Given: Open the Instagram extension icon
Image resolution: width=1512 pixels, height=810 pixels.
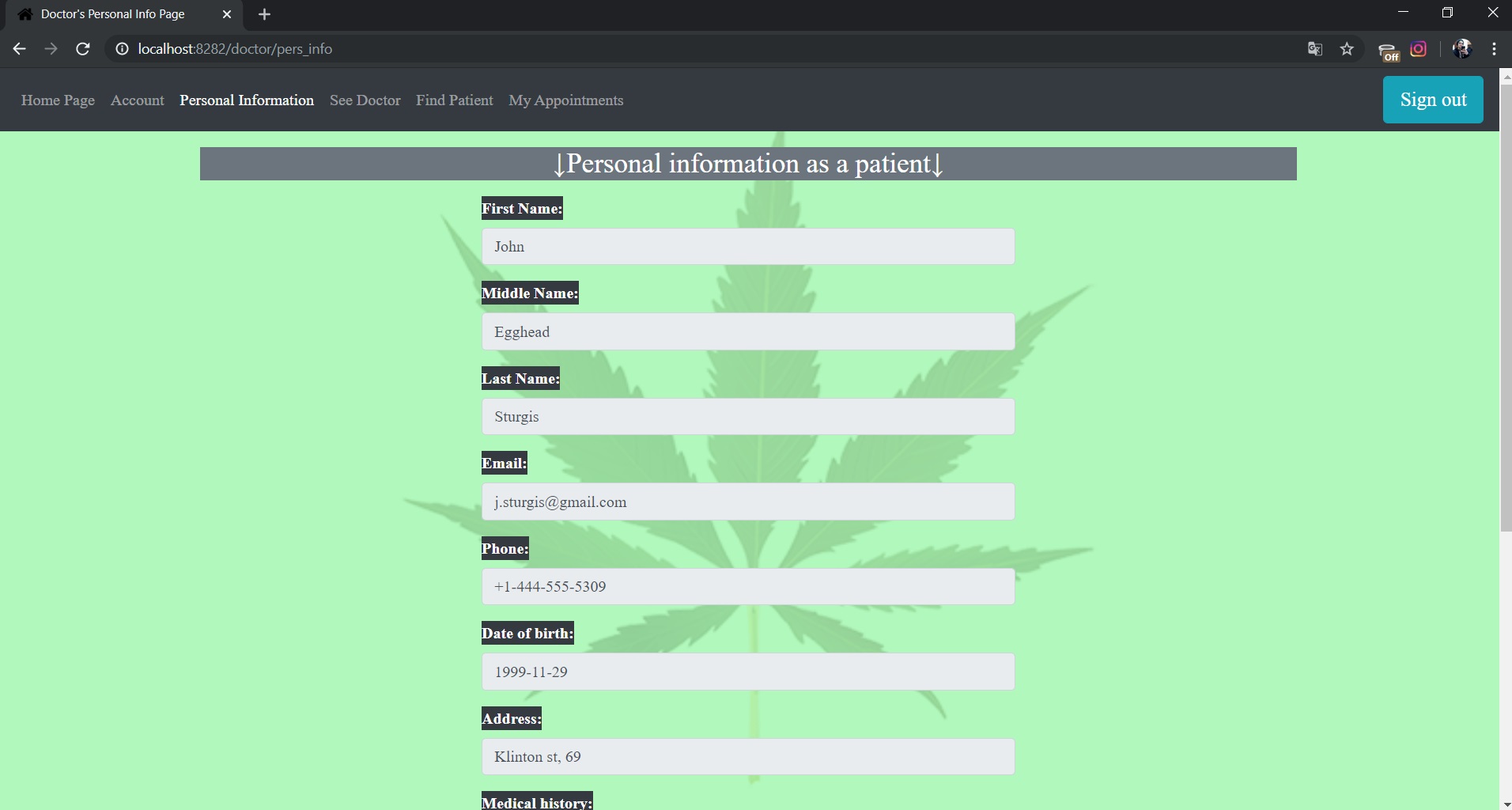Looking at the screenshot, I should pos(1419,49).
